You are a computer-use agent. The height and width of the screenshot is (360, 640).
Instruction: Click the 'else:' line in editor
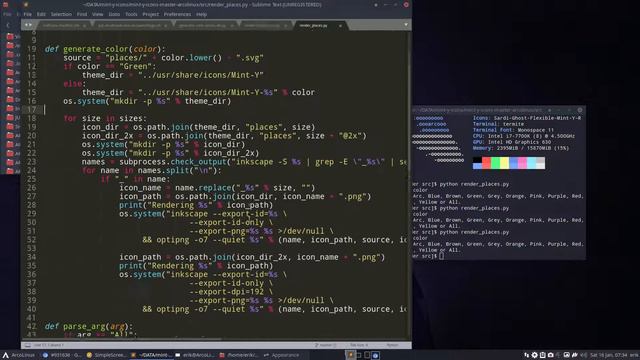click(x=75, y=84)
